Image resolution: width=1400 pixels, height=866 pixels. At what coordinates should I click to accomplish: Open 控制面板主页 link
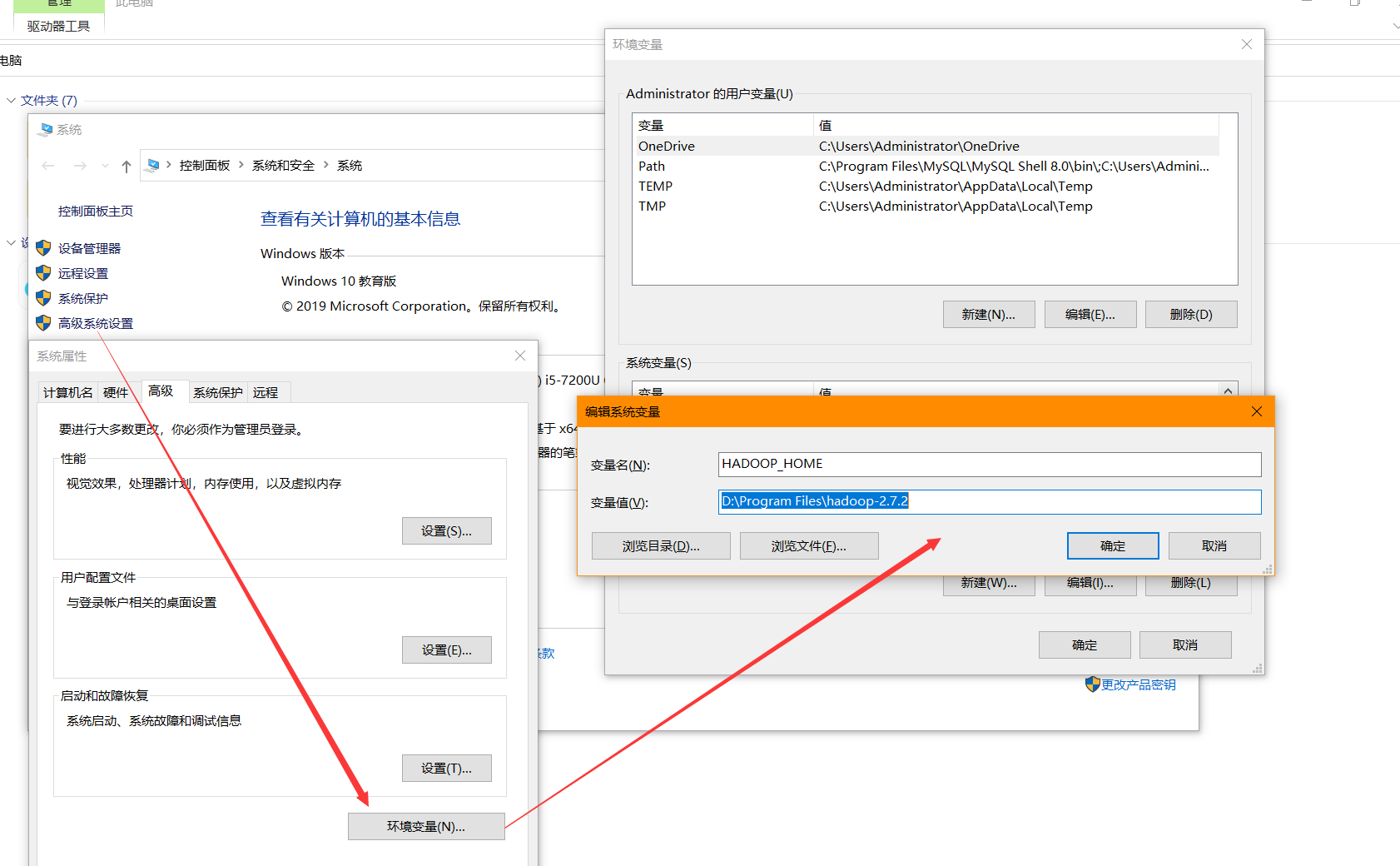96,212
